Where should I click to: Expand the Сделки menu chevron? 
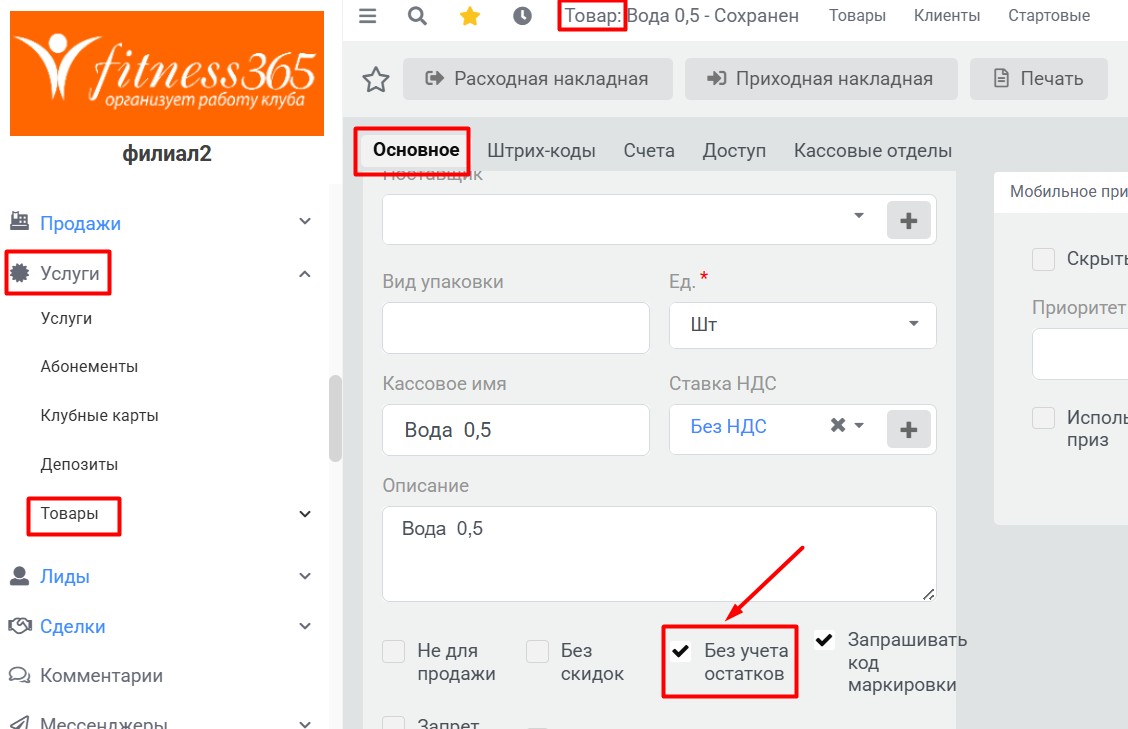(305, 626)
